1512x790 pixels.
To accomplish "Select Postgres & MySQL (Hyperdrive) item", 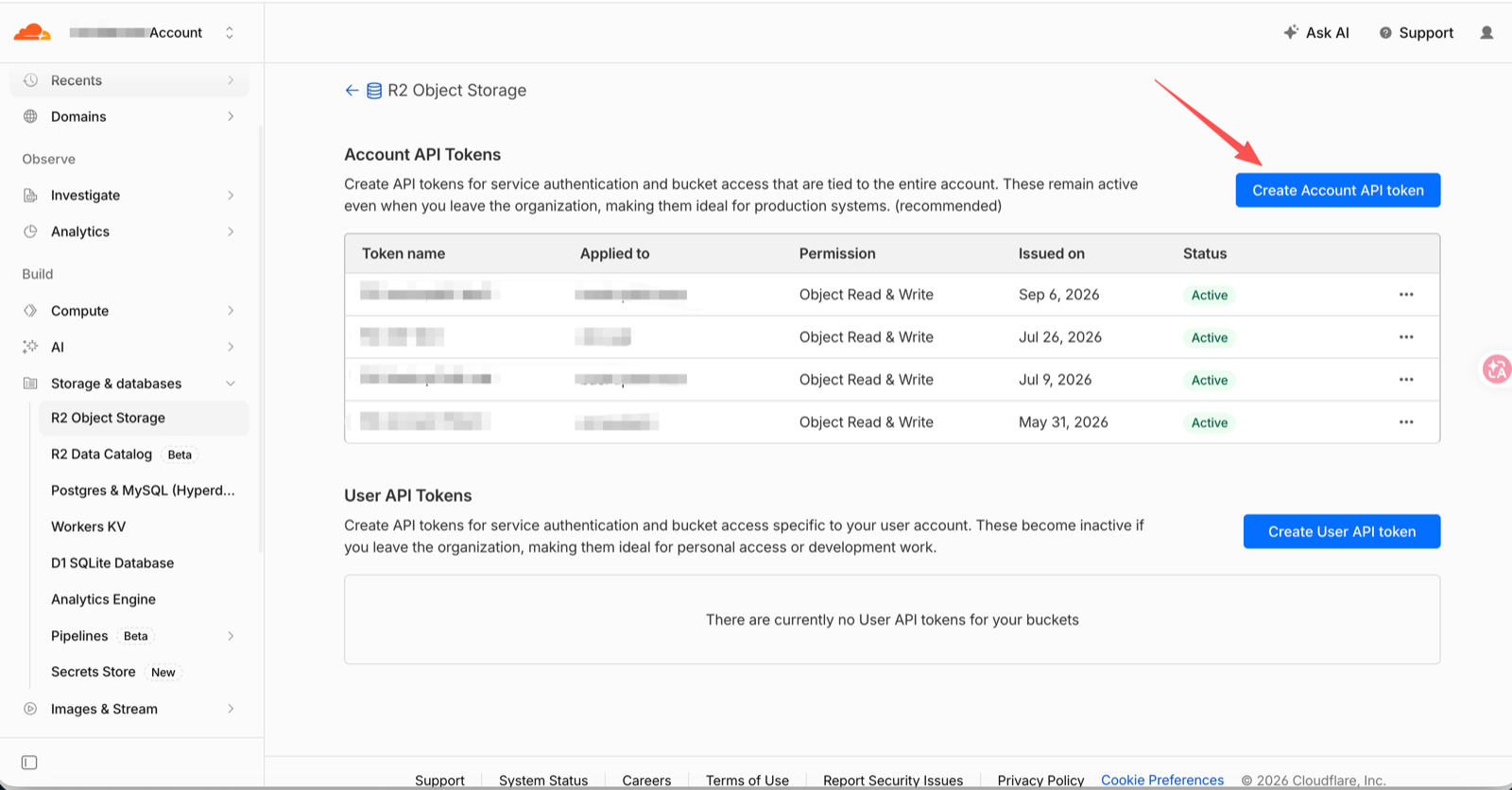I will click(144, 490).
